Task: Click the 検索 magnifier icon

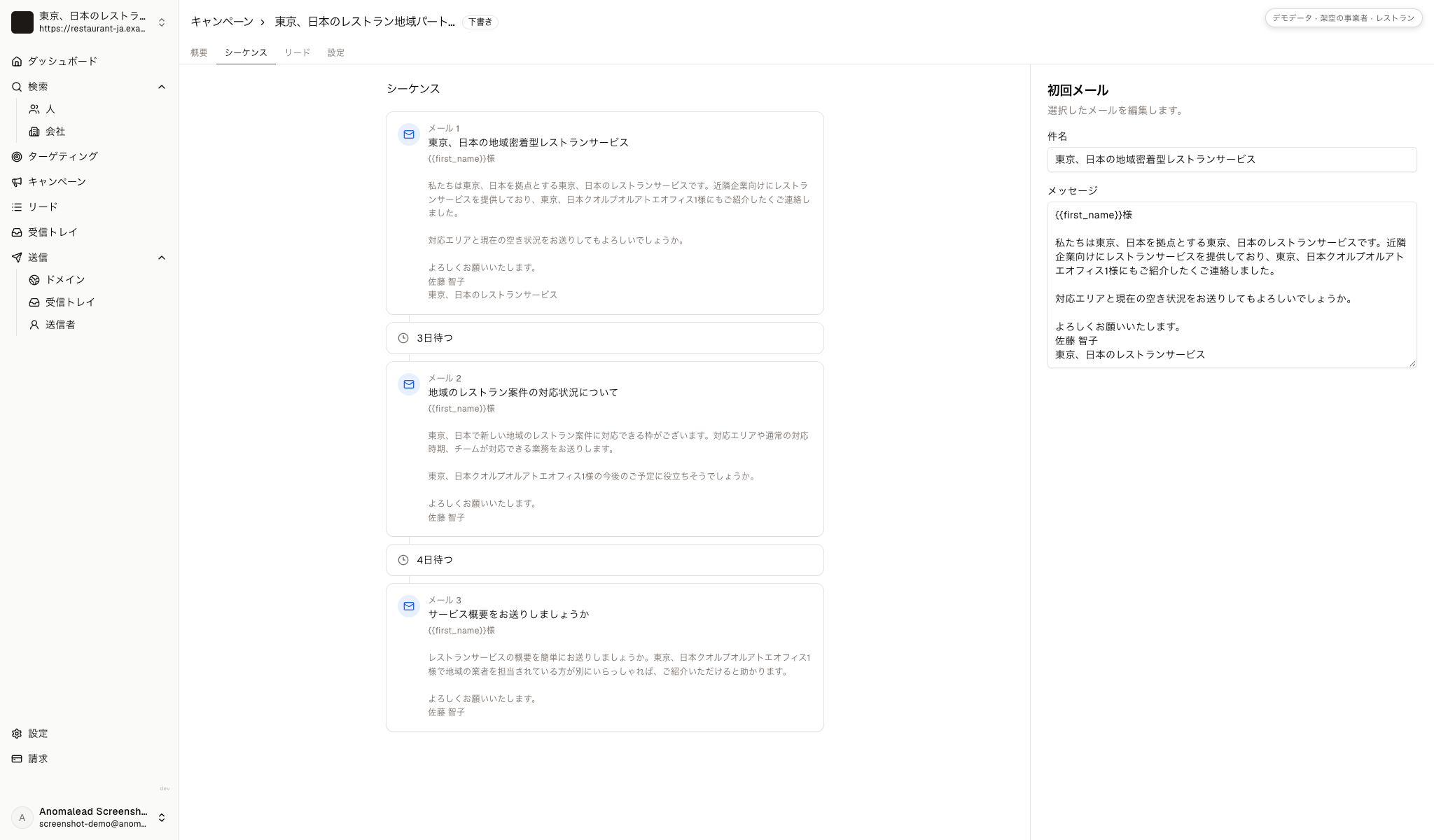Action: point(17,87)
